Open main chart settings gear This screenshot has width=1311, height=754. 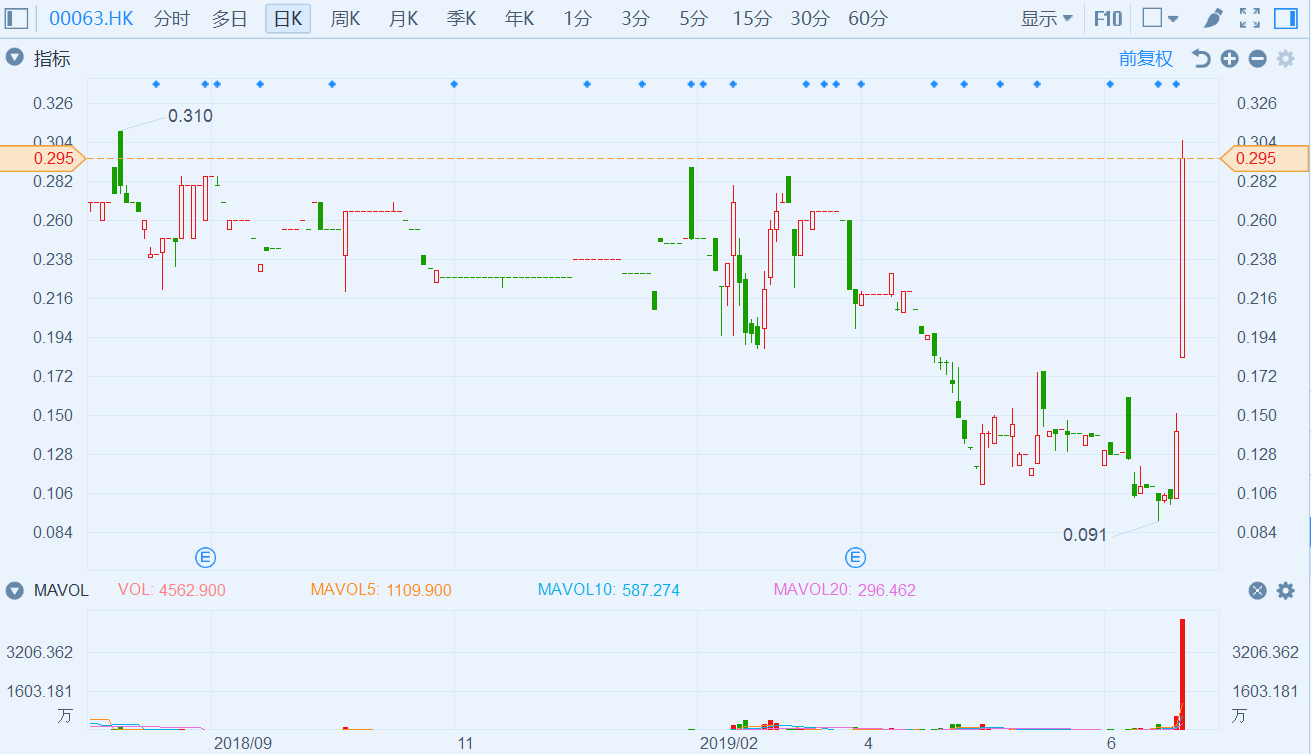tap(1286, 59)
